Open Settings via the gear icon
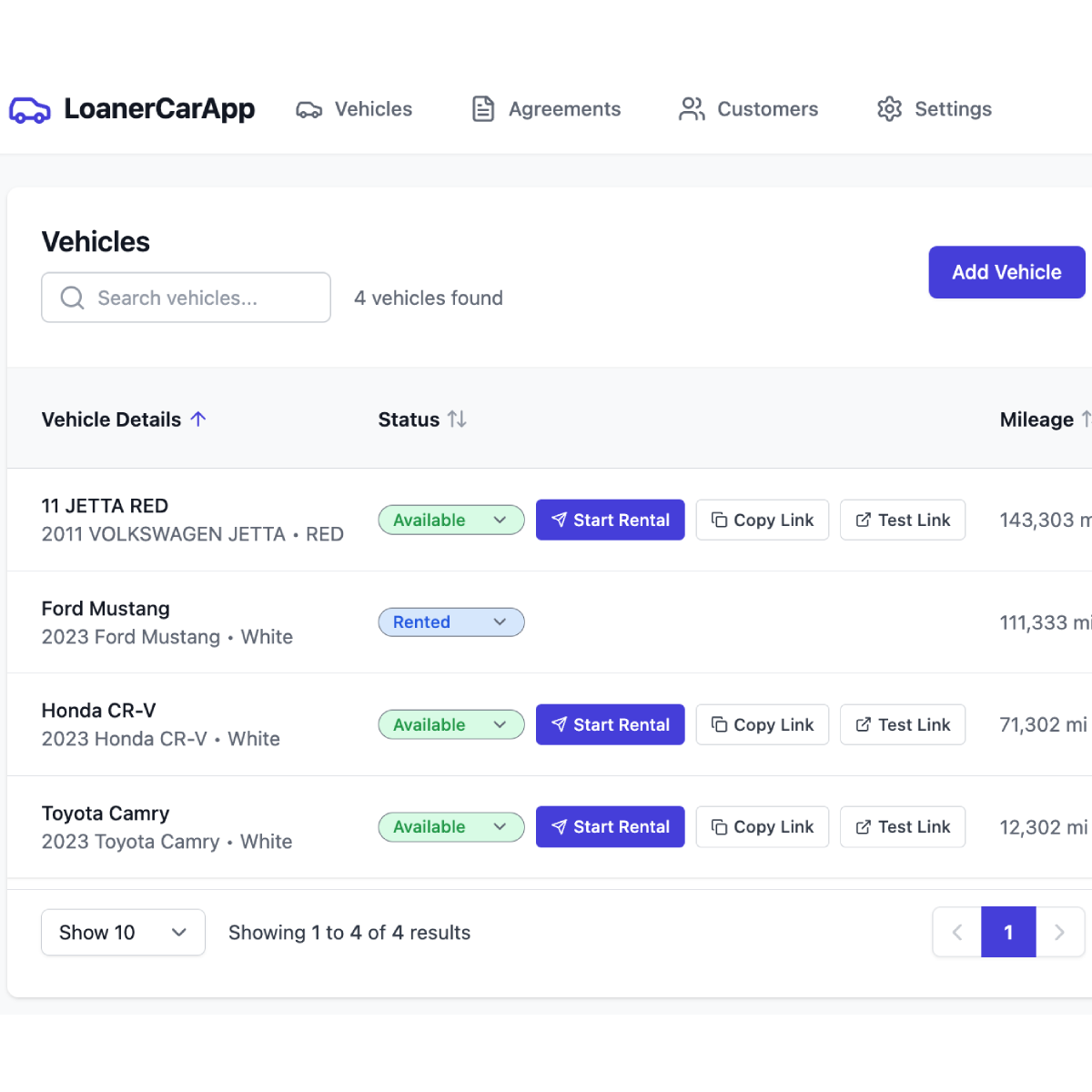Screen dimensions: 1092x1092 coord(888,109)
